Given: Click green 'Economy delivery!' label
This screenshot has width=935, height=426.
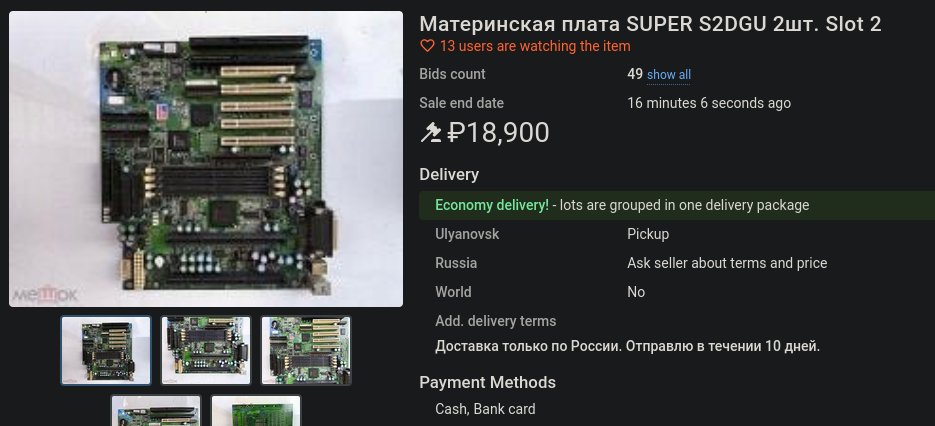Looking at the screenshot, I should [x=492, y=205].
